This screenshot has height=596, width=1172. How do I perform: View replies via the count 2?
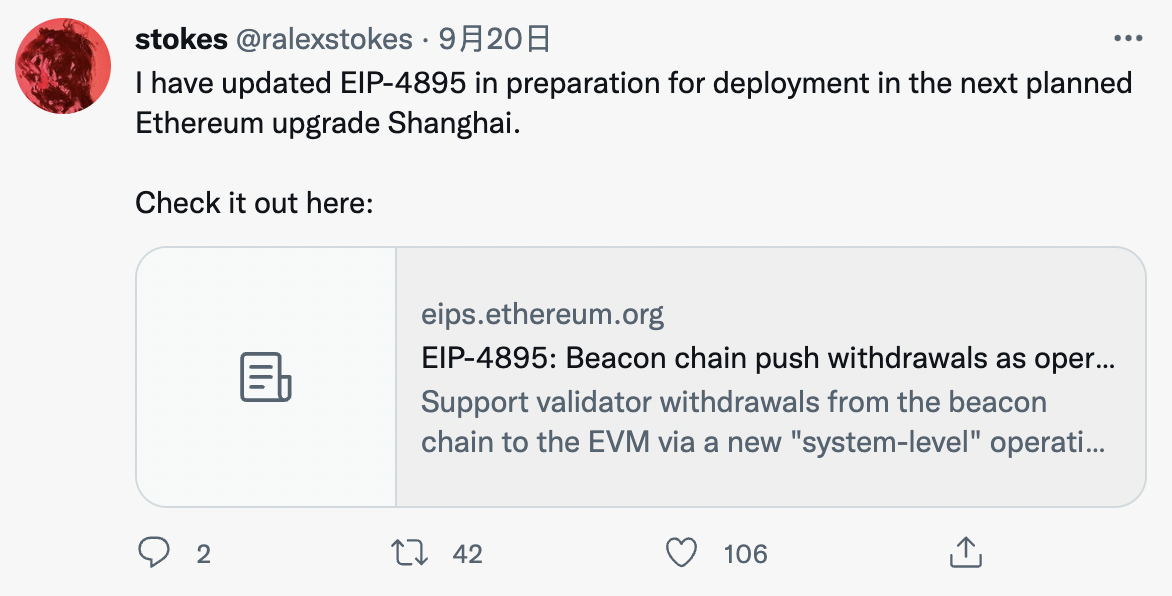coord(203,554)
